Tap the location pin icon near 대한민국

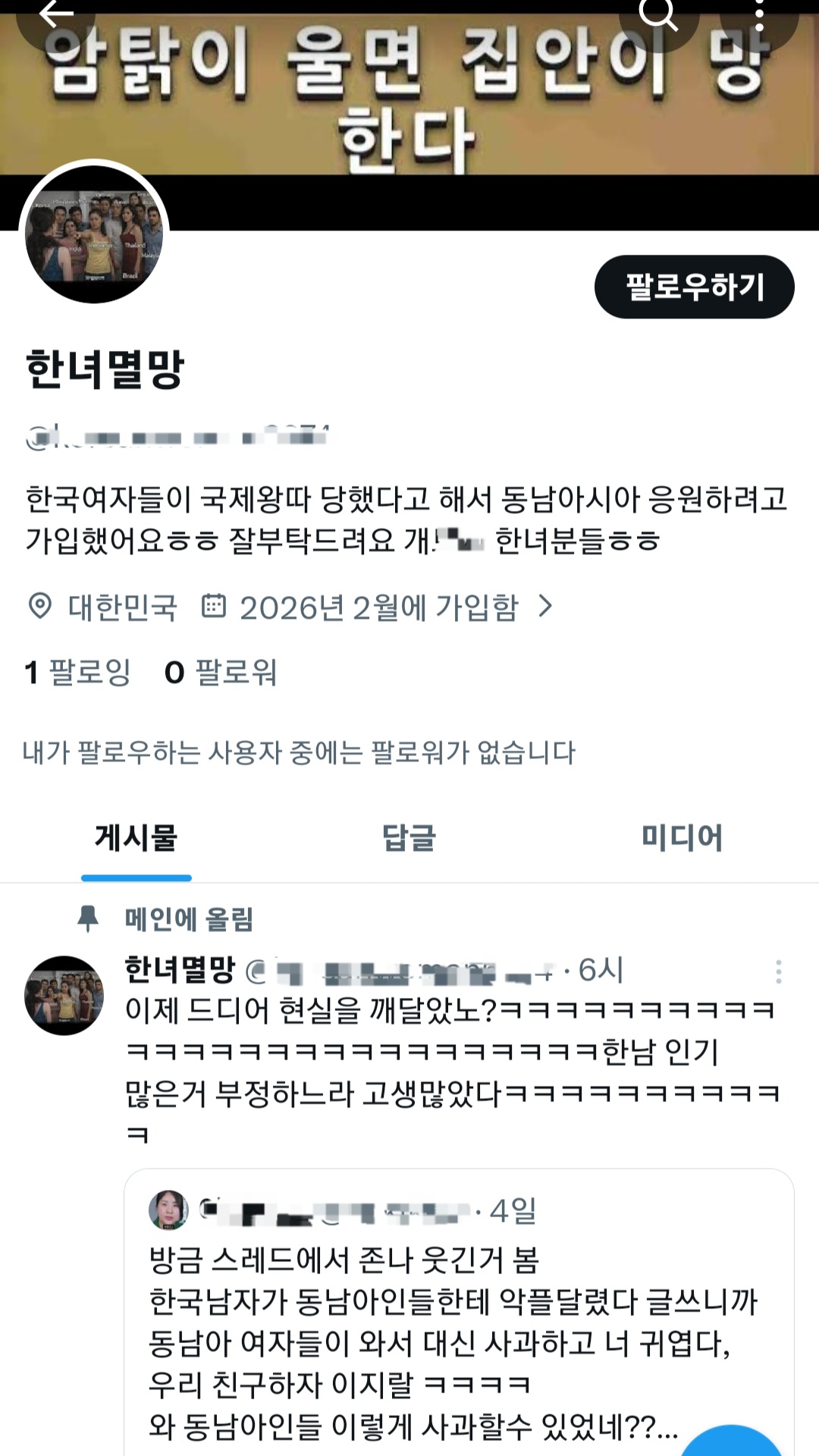point(40,607)
